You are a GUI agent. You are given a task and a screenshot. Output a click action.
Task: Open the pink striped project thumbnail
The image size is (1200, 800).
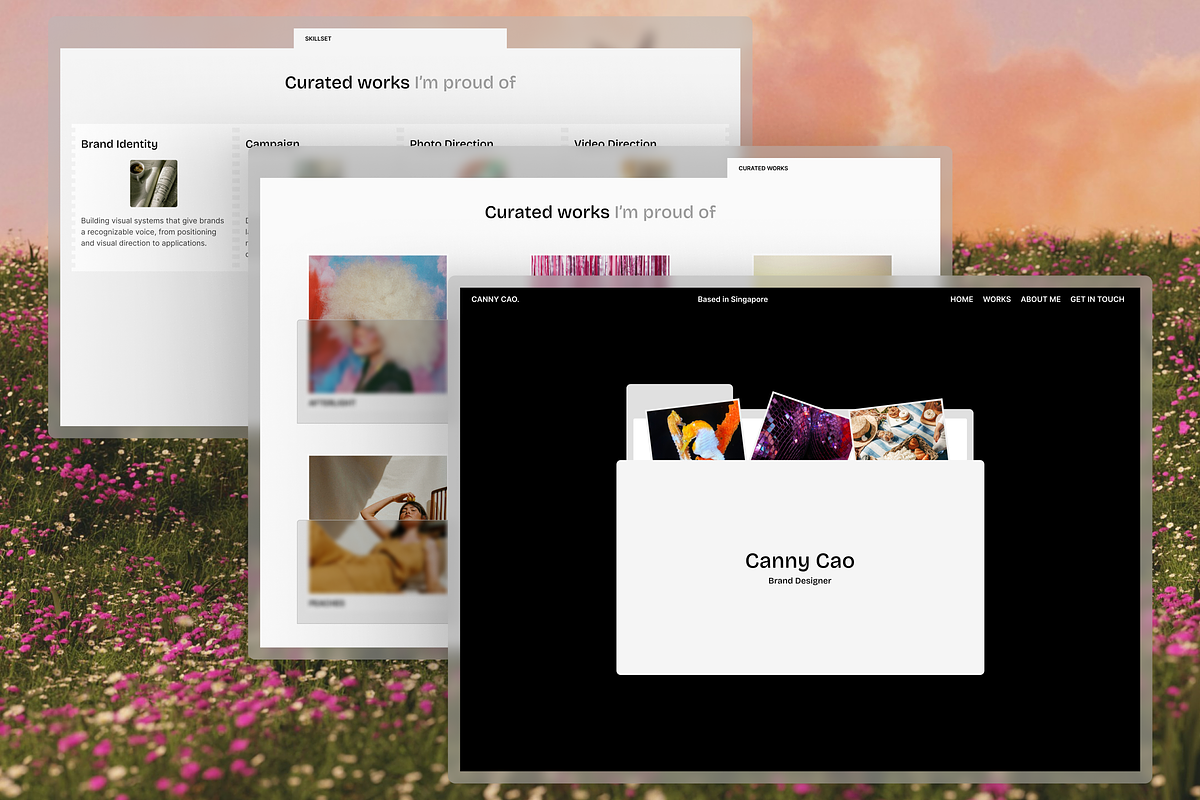tap(600, 265)
